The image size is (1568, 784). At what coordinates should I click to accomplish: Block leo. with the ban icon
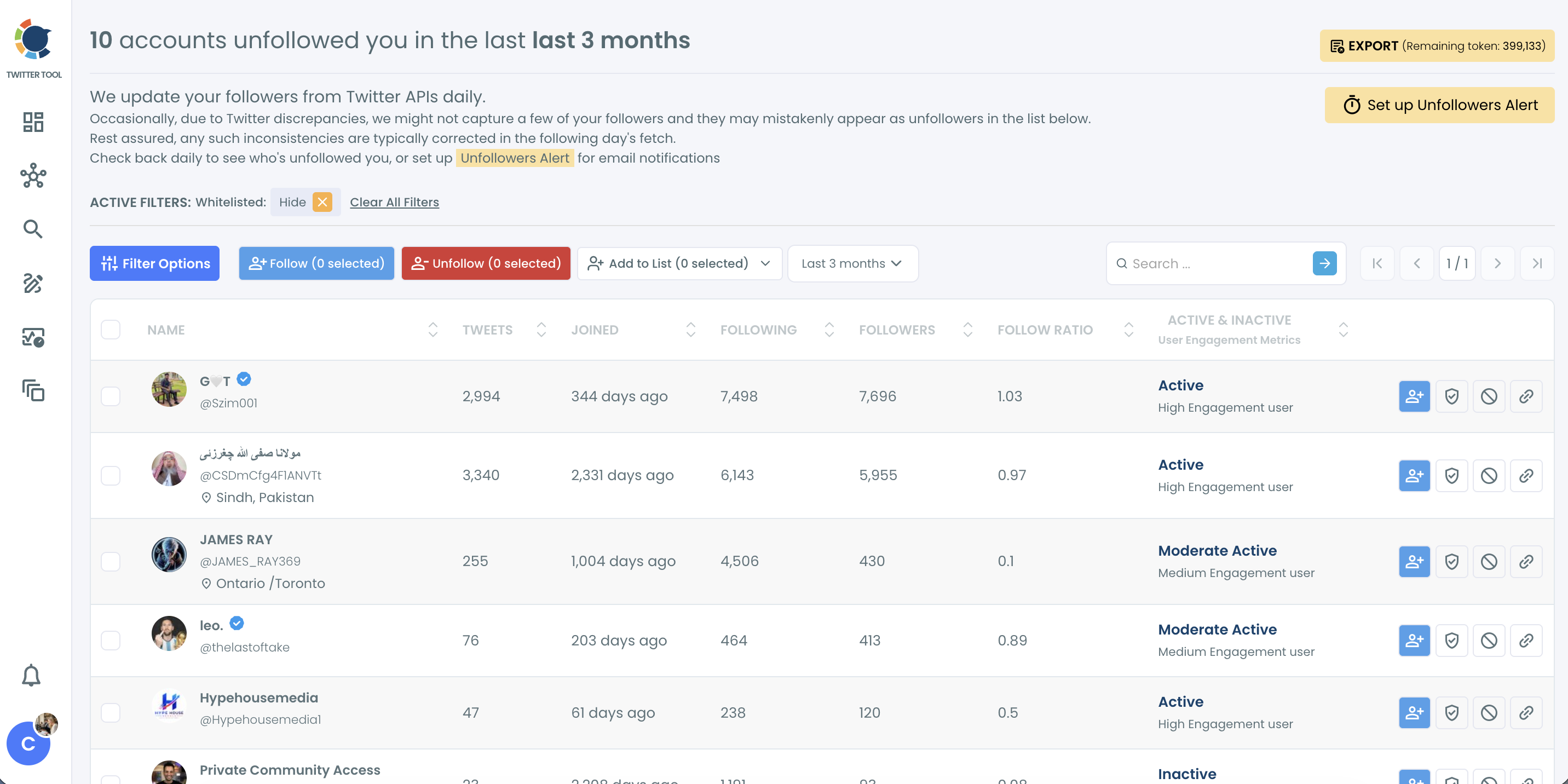coord(1489,641)
